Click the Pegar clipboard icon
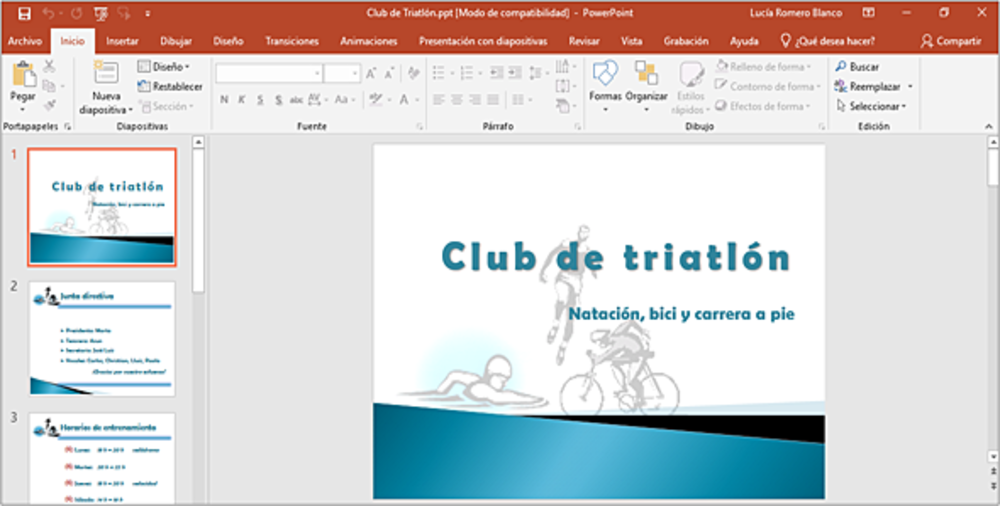 pos(22,76)
